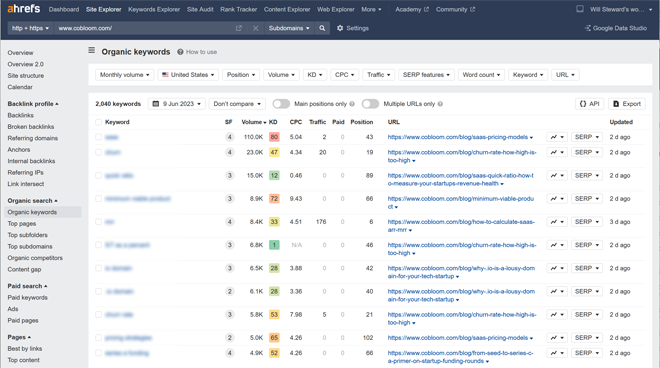Click the API button
660x368 pixels.
[589, 104]
